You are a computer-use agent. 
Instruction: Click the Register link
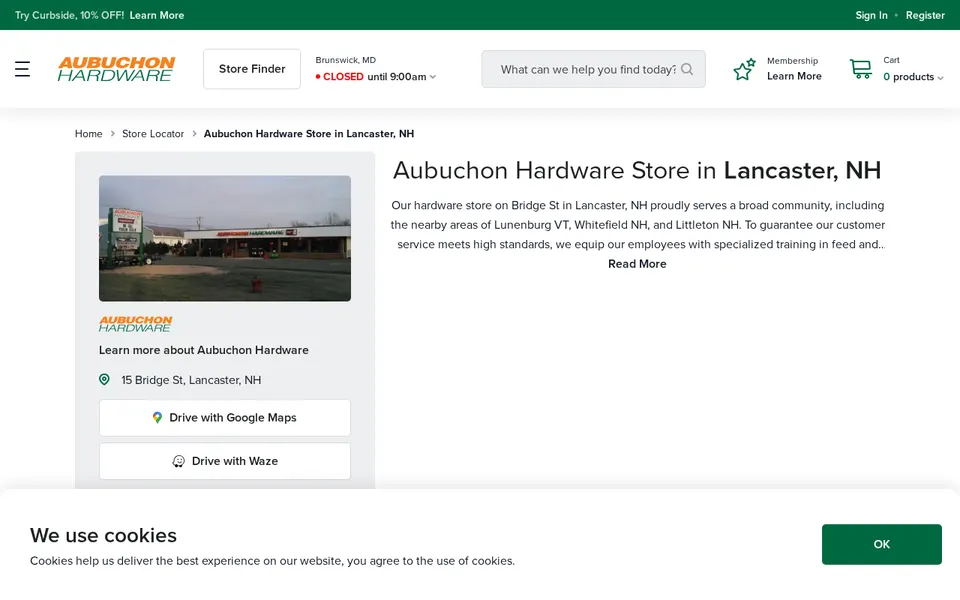click(925, 15)
